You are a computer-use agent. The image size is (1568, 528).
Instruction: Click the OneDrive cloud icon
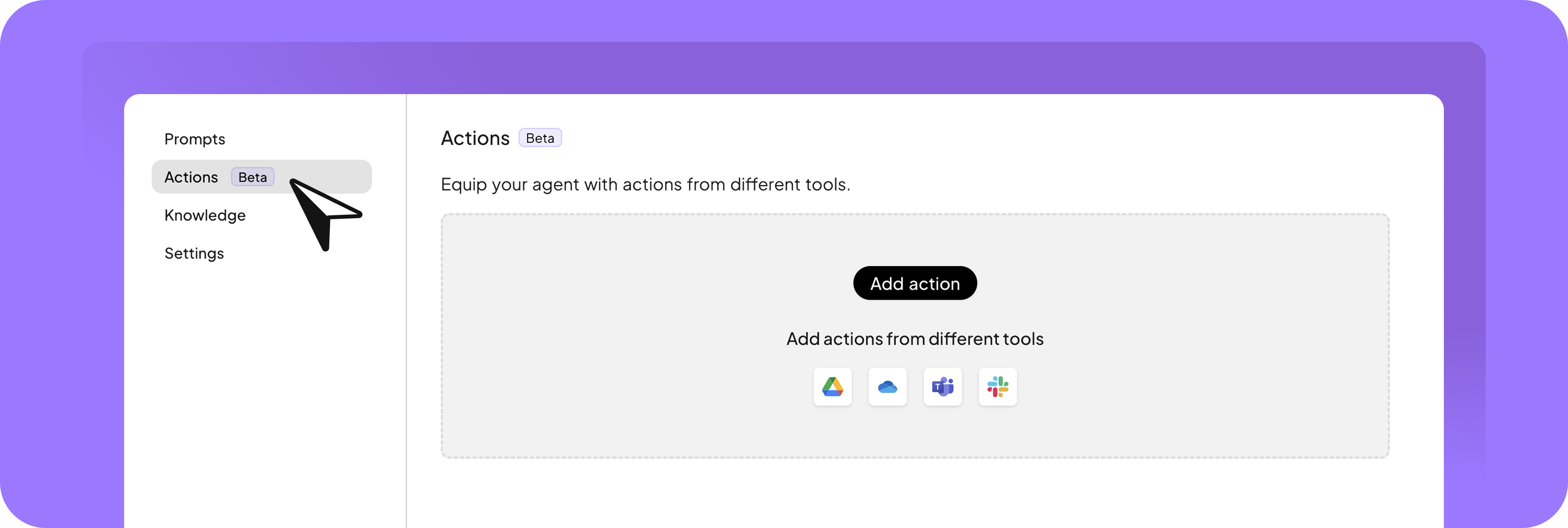point(887,387)
